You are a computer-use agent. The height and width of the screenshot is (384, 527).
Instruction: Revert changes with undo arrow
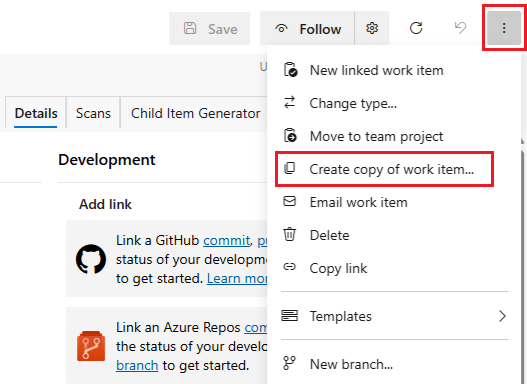460,28
